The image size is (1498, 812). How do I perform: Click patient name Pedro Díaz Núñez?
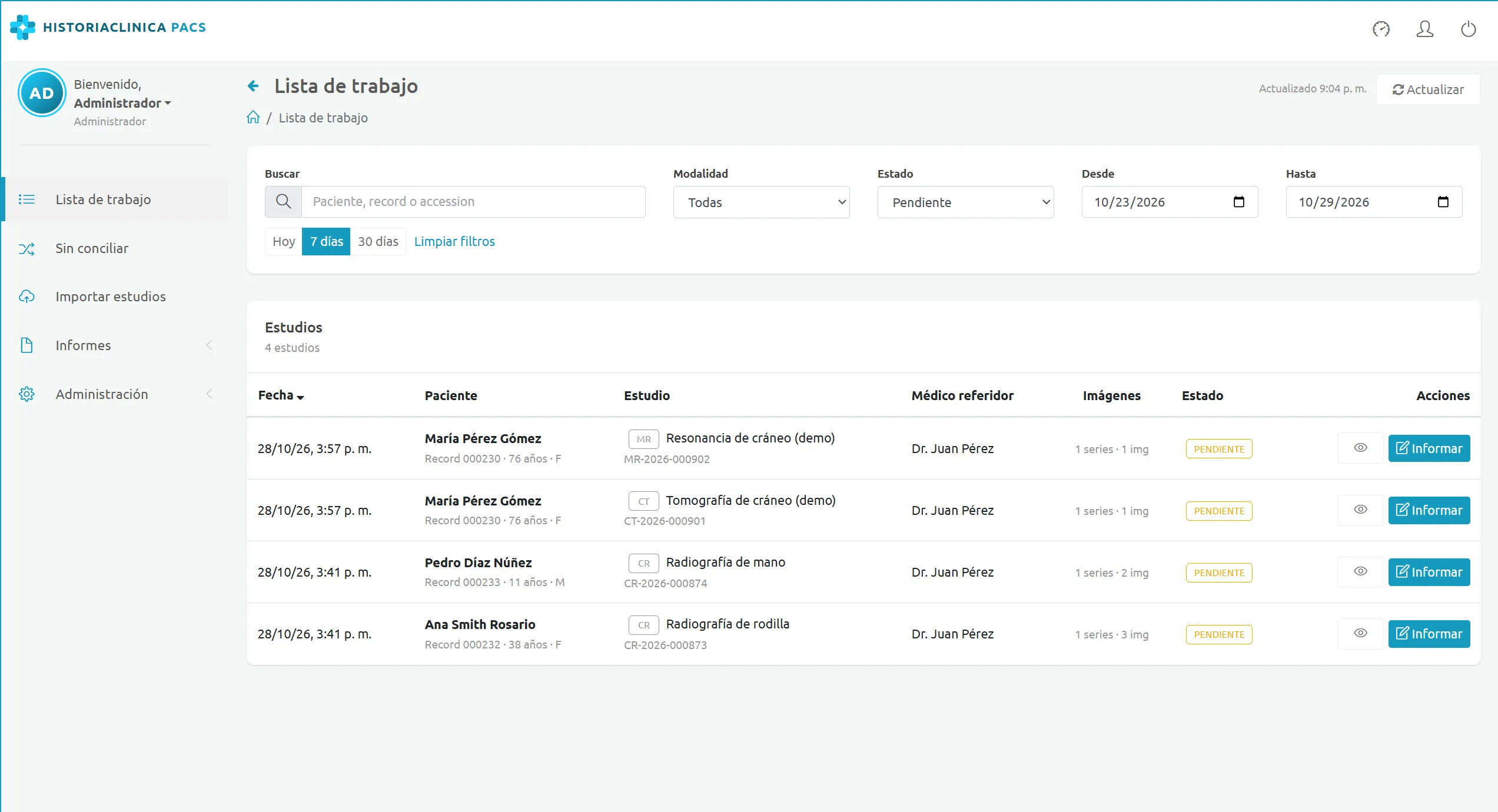(478, 563)
